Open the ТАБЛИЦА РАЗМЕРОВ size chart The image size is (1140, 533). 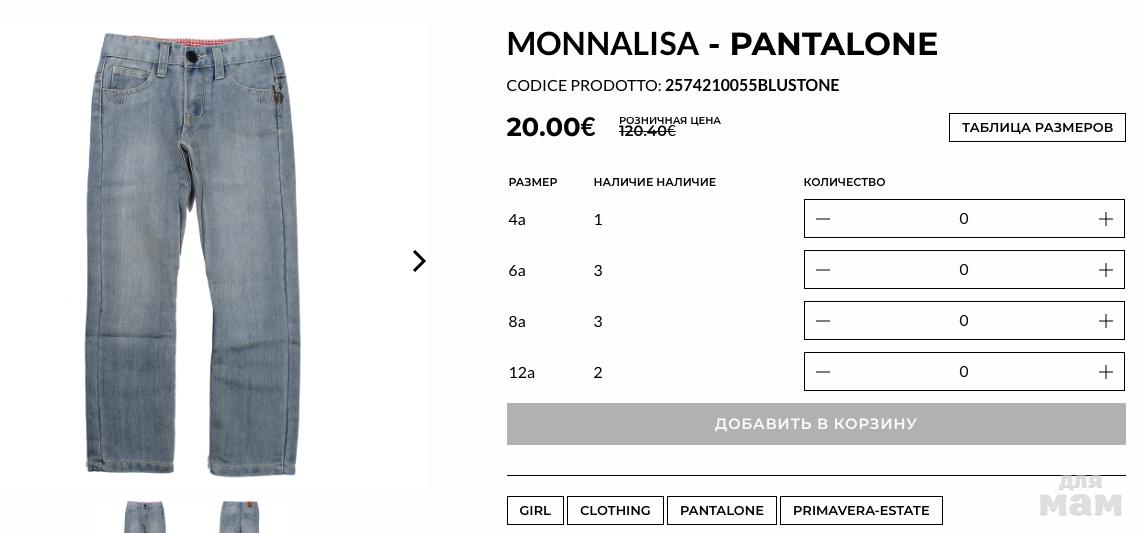pos(1037,127)
